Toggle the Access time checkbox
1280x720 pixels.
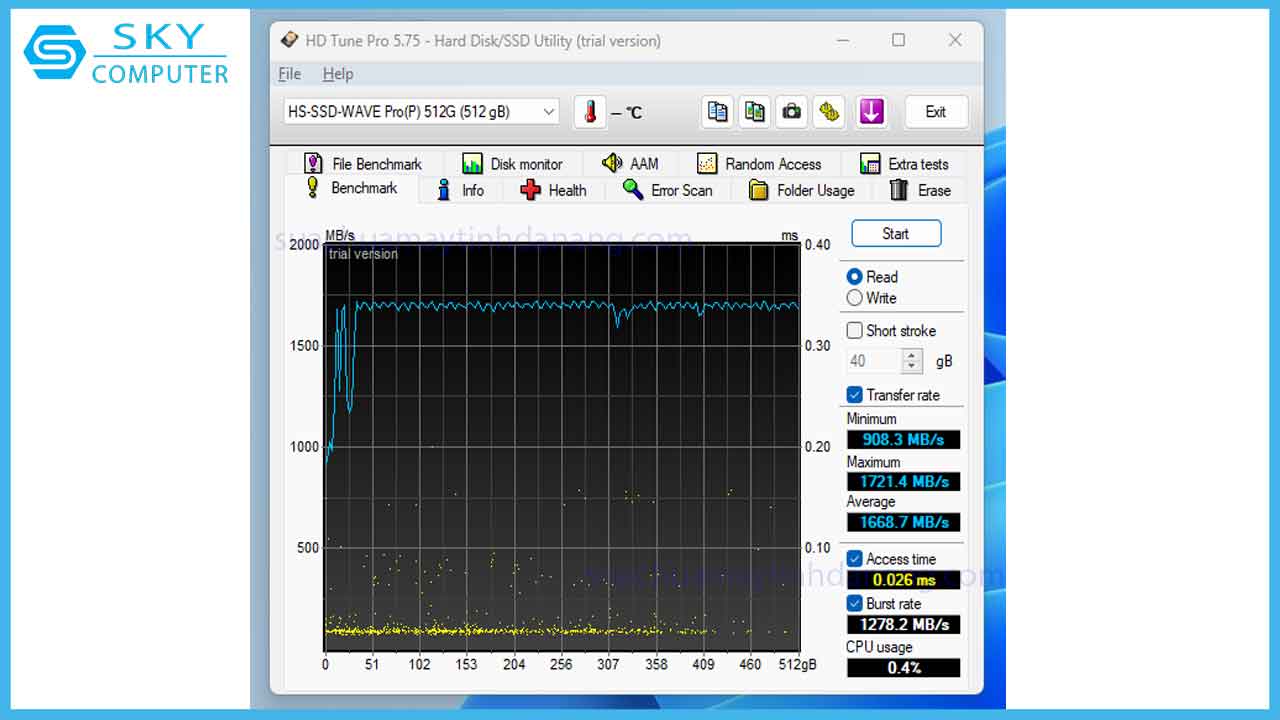854,559
